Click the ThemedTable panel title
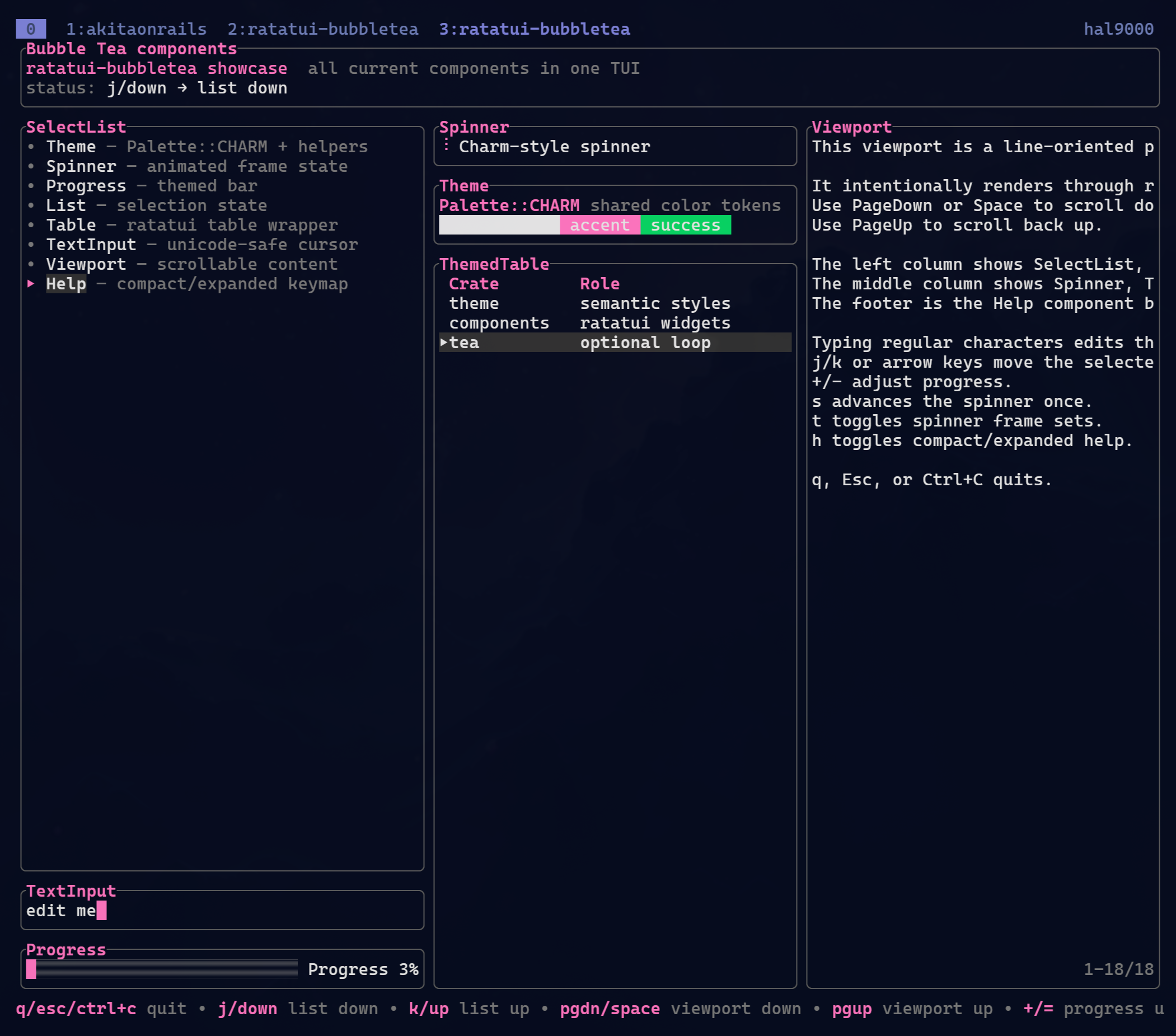The image size is (1176, 1036). 494,264
